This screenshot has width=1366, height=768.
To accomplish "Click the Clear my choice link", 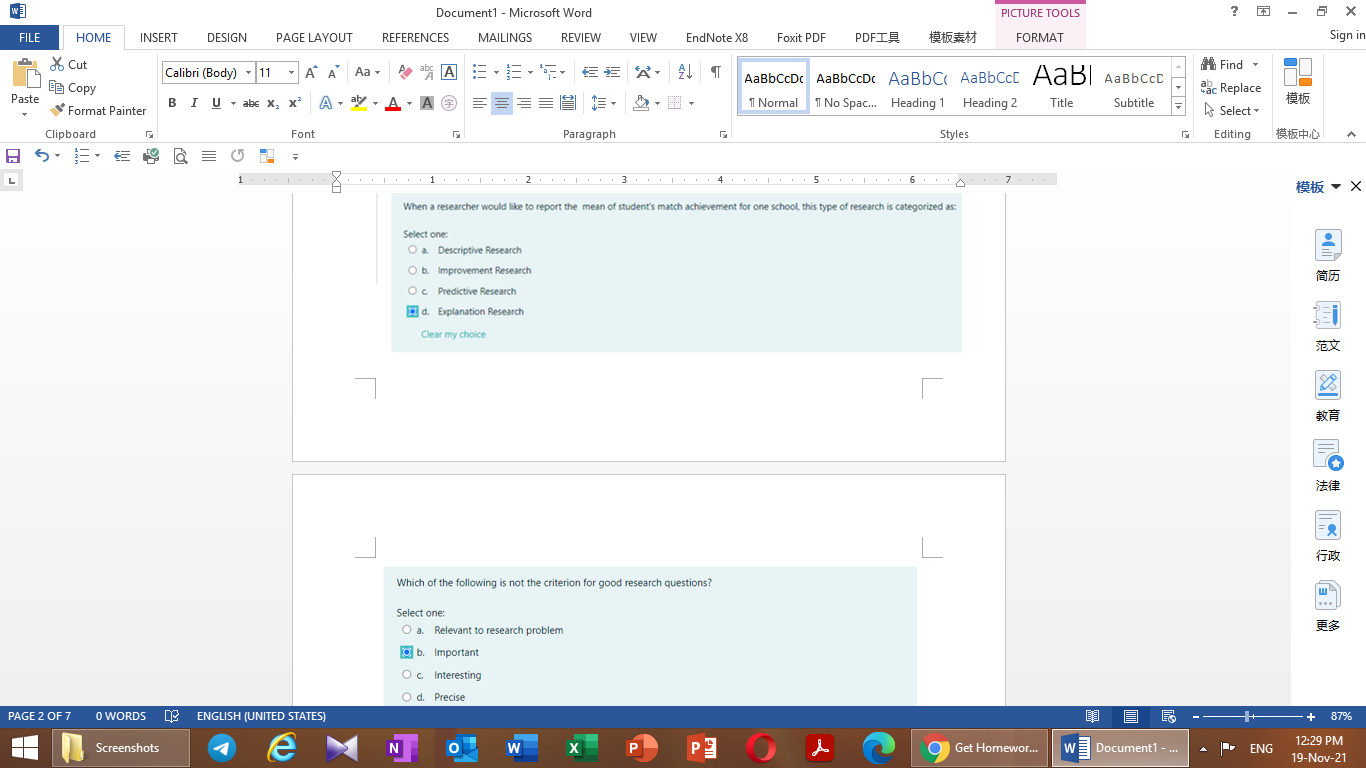I will point(453,333).
